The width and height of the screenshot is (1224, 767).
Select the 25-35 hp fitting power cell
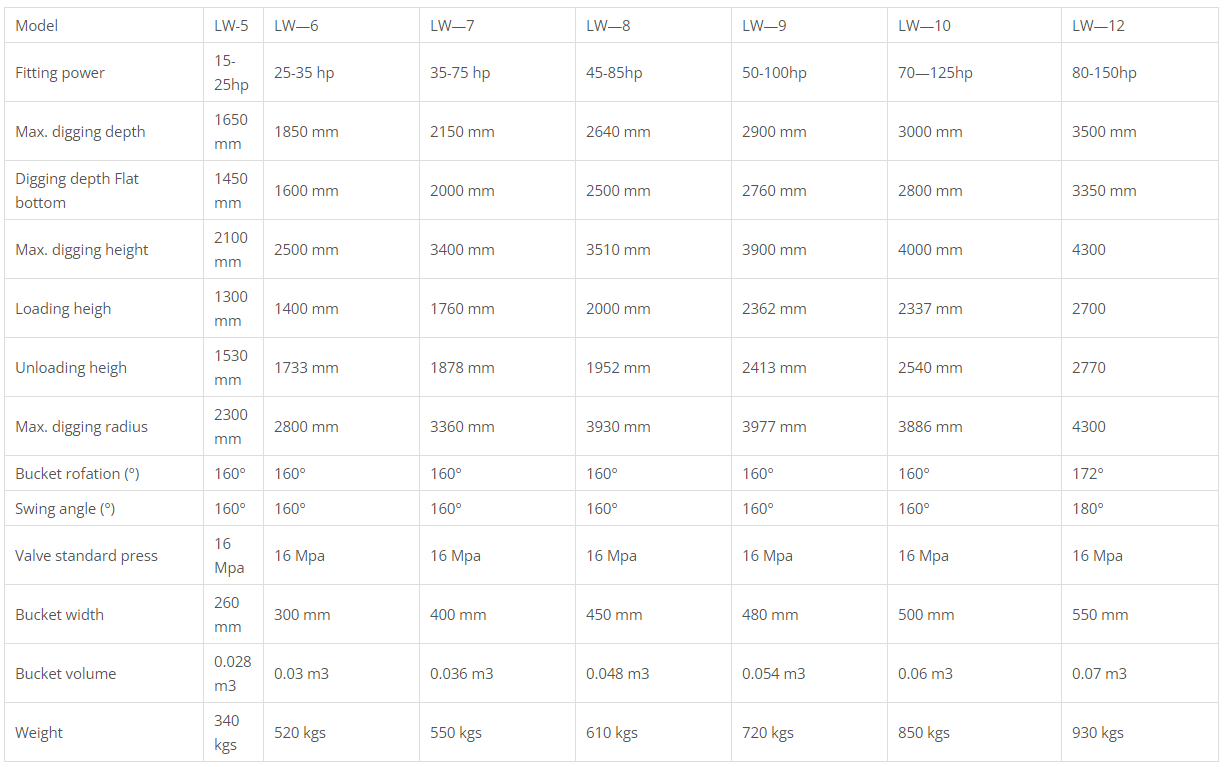tap(304, 72)
